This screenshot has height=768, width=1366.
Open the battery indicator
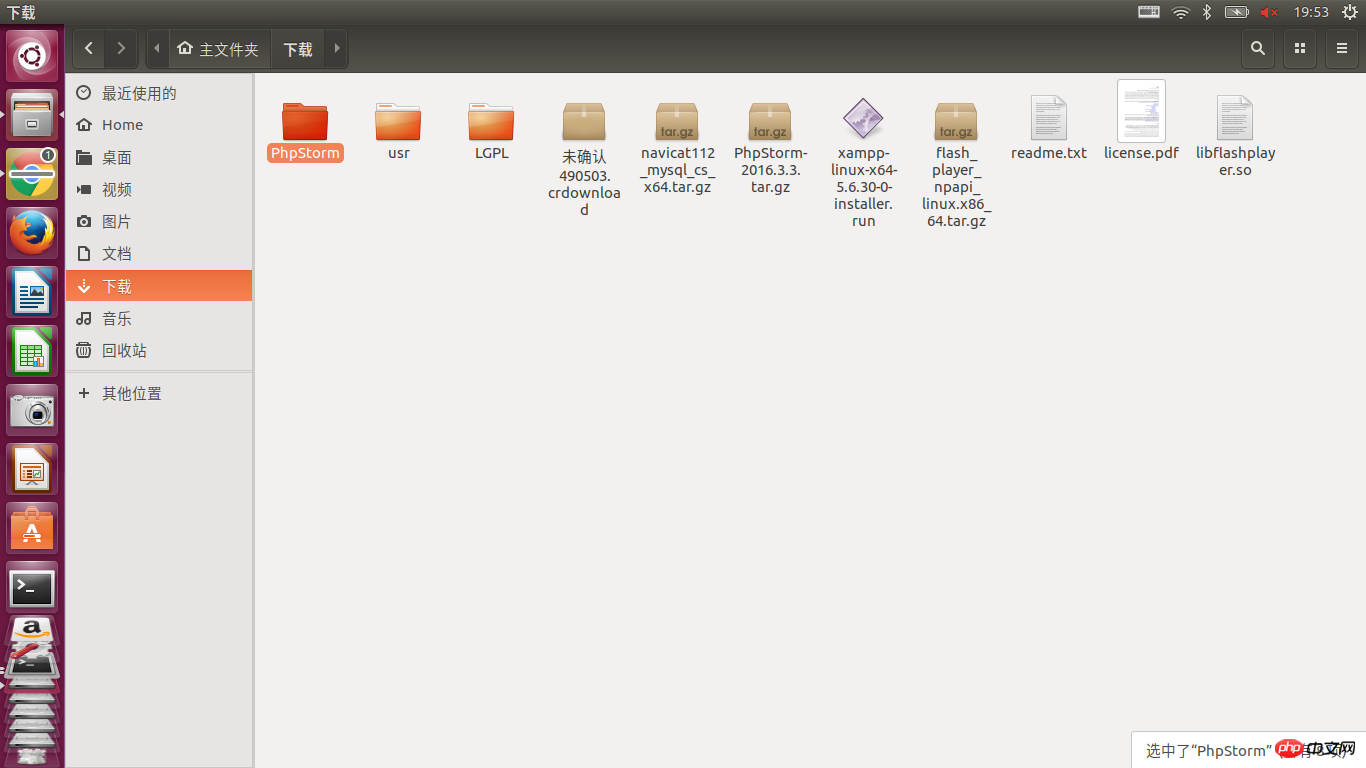click(x=1237, y=12)
